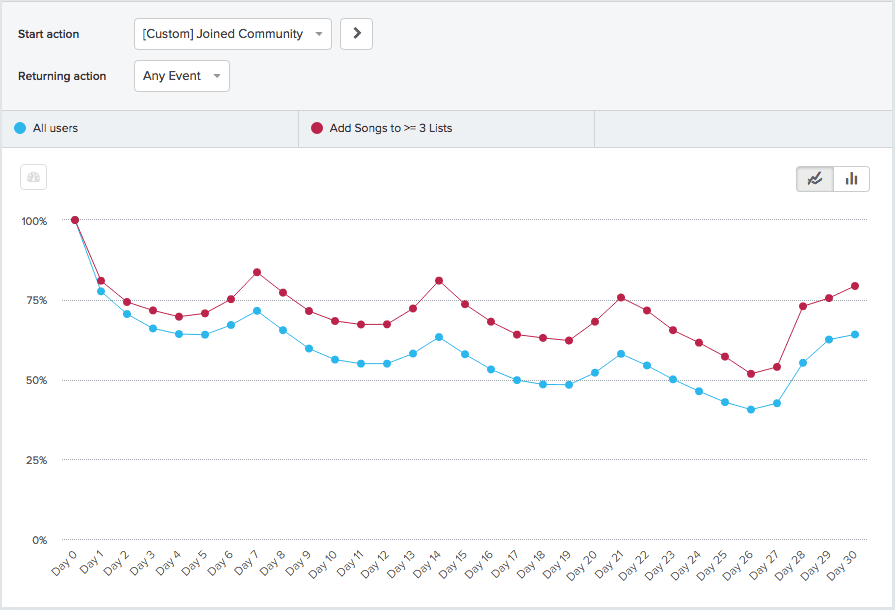Click the blue data point on Day 19
The image size is (895, 610).
(x=569, y=384)
